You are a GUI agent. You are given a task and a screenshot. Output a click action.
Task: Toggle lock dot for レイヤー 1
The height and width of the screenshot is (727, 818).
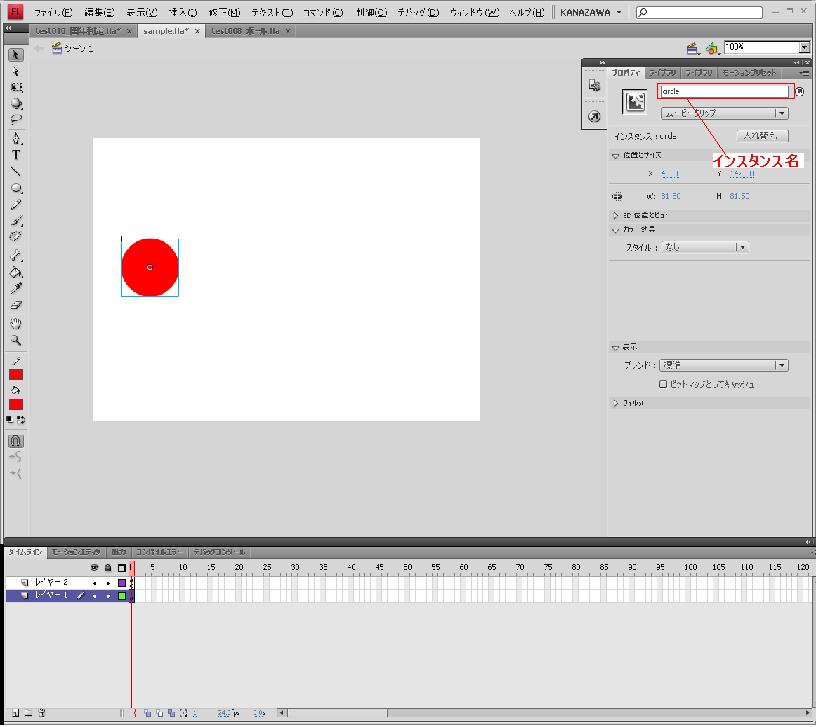pyautogui.click(x=108, y=596)
